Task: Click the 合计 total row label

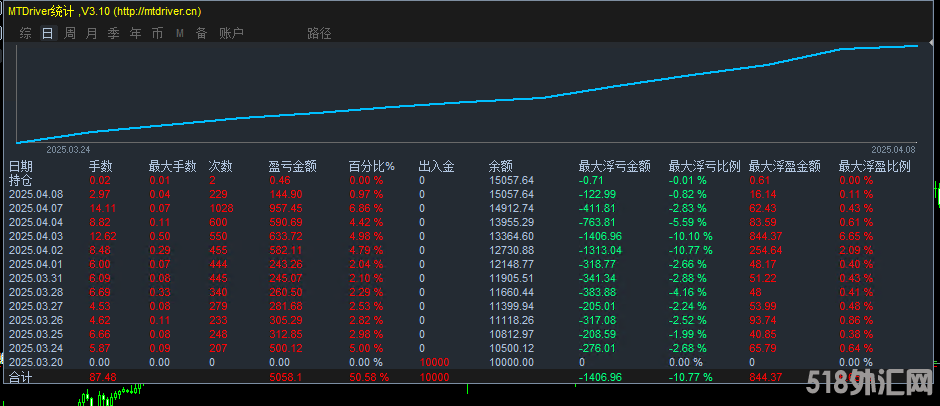Action: click(x=21, y=377)
